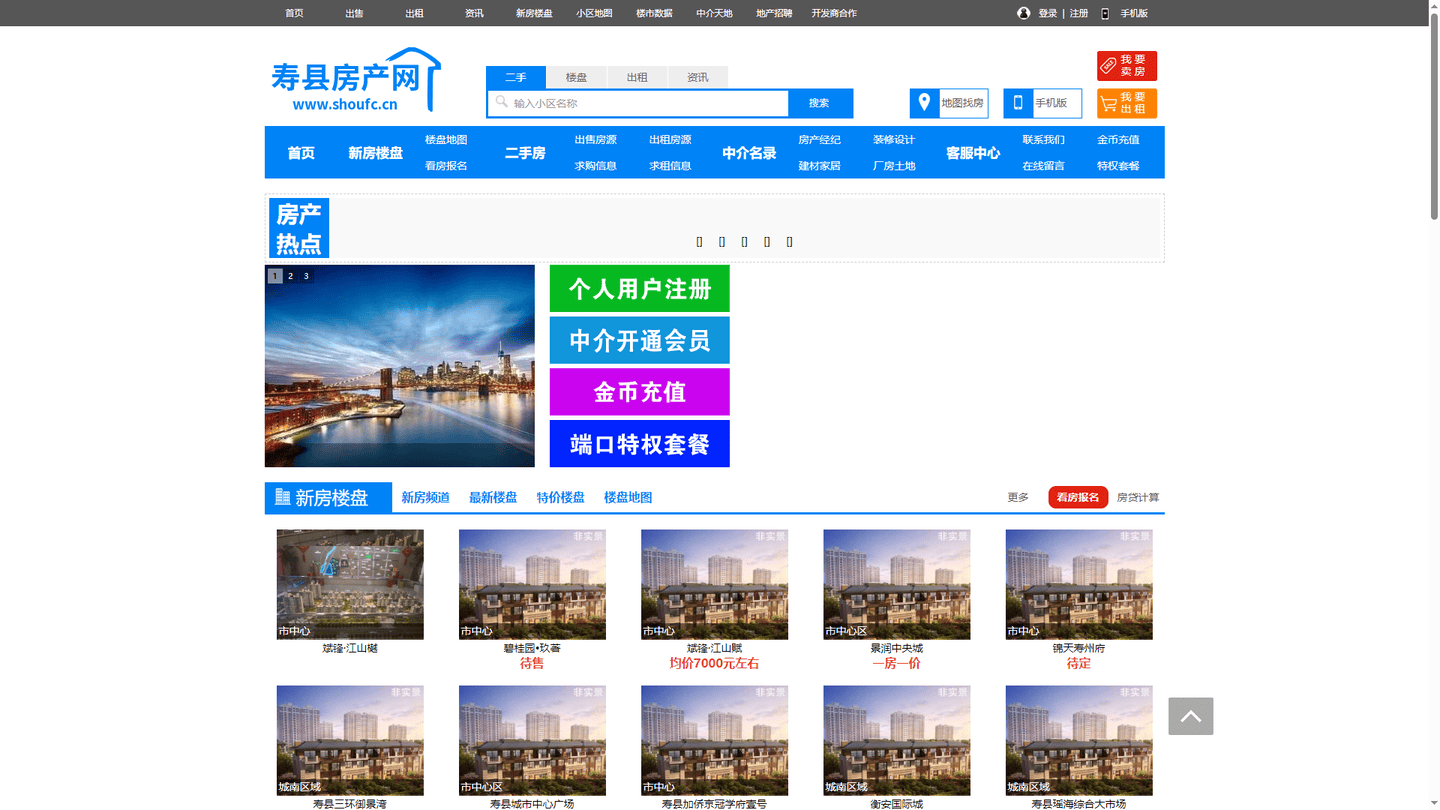Open 出售 in the top bar
Screen dimensions: 1440x810
(354, 13)
